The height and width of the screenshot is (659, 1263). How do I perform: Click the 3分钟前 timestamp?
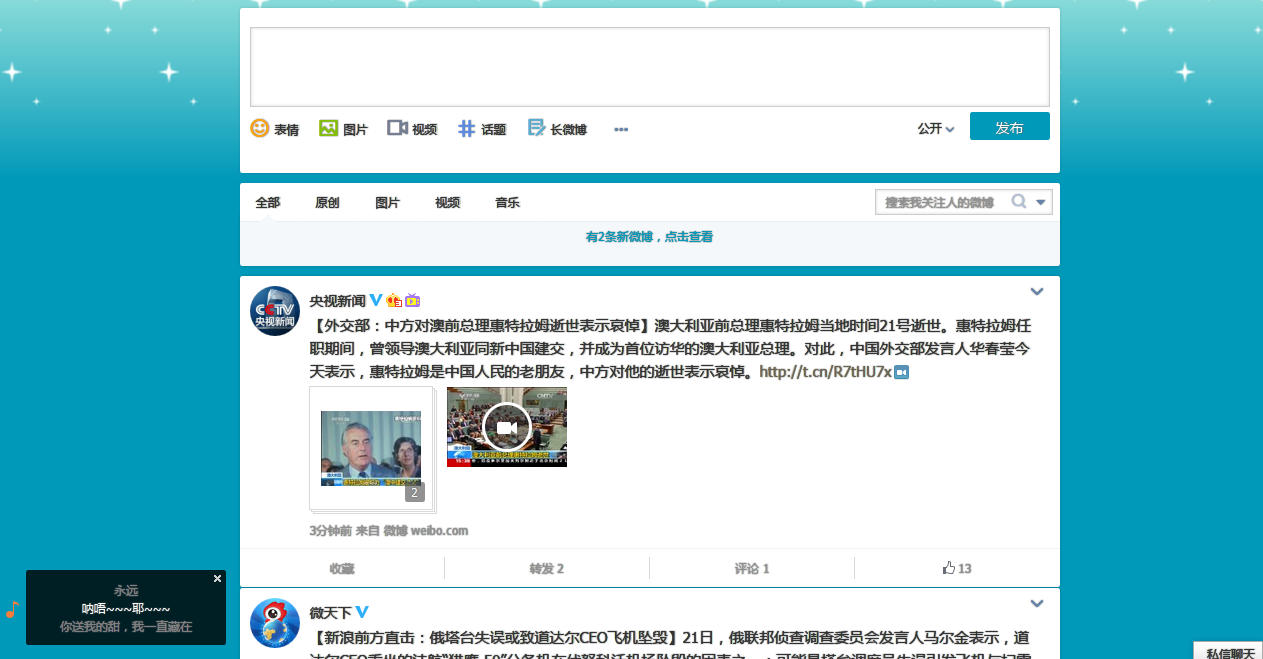(x=330, y=530)
